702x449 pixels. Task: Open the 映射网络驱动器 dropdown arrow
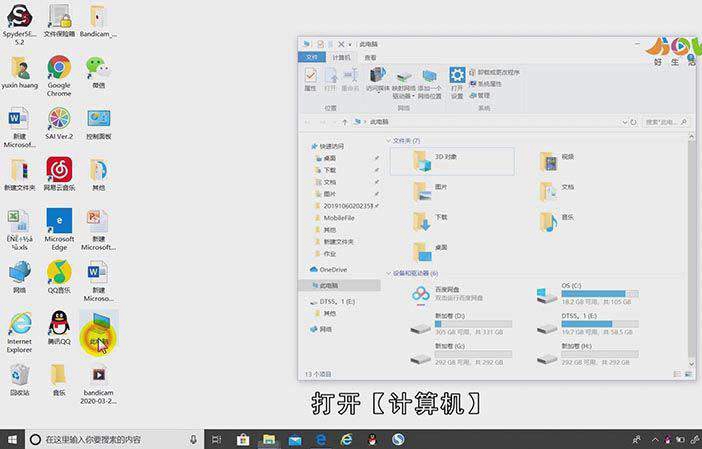click(x=413, y=96)
